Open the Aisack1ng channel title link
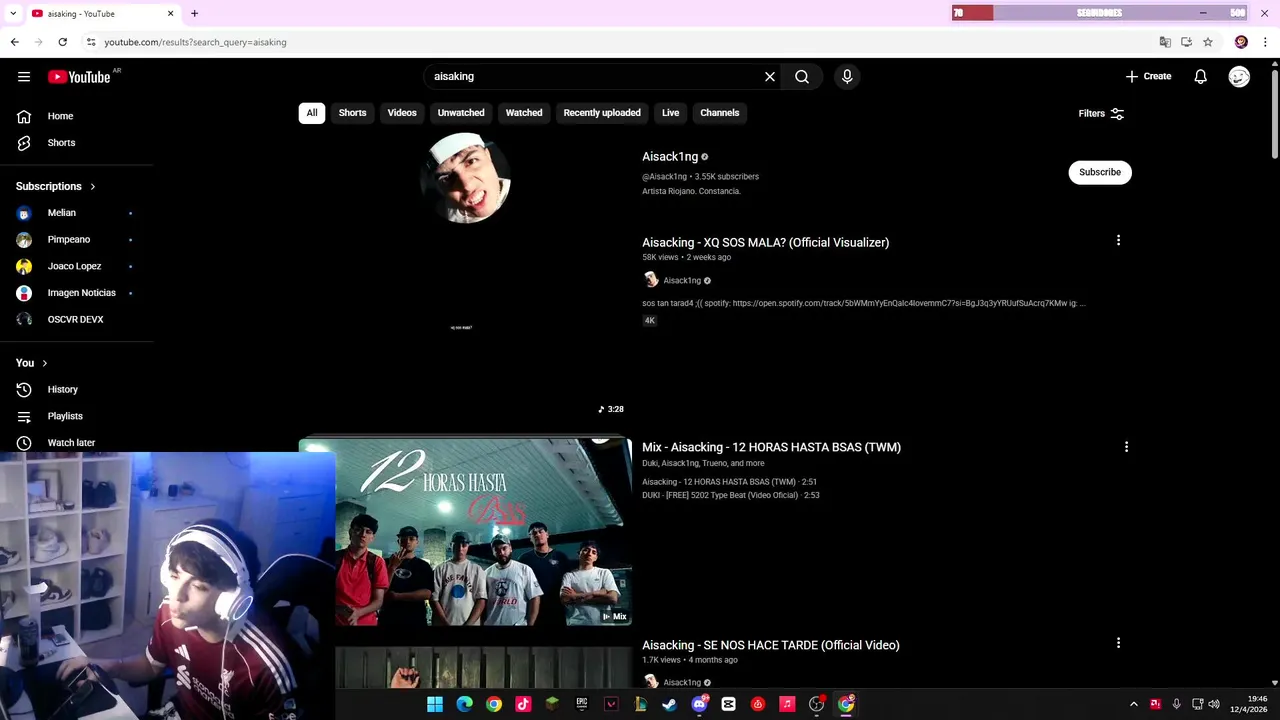 click(x=670, y=156)
